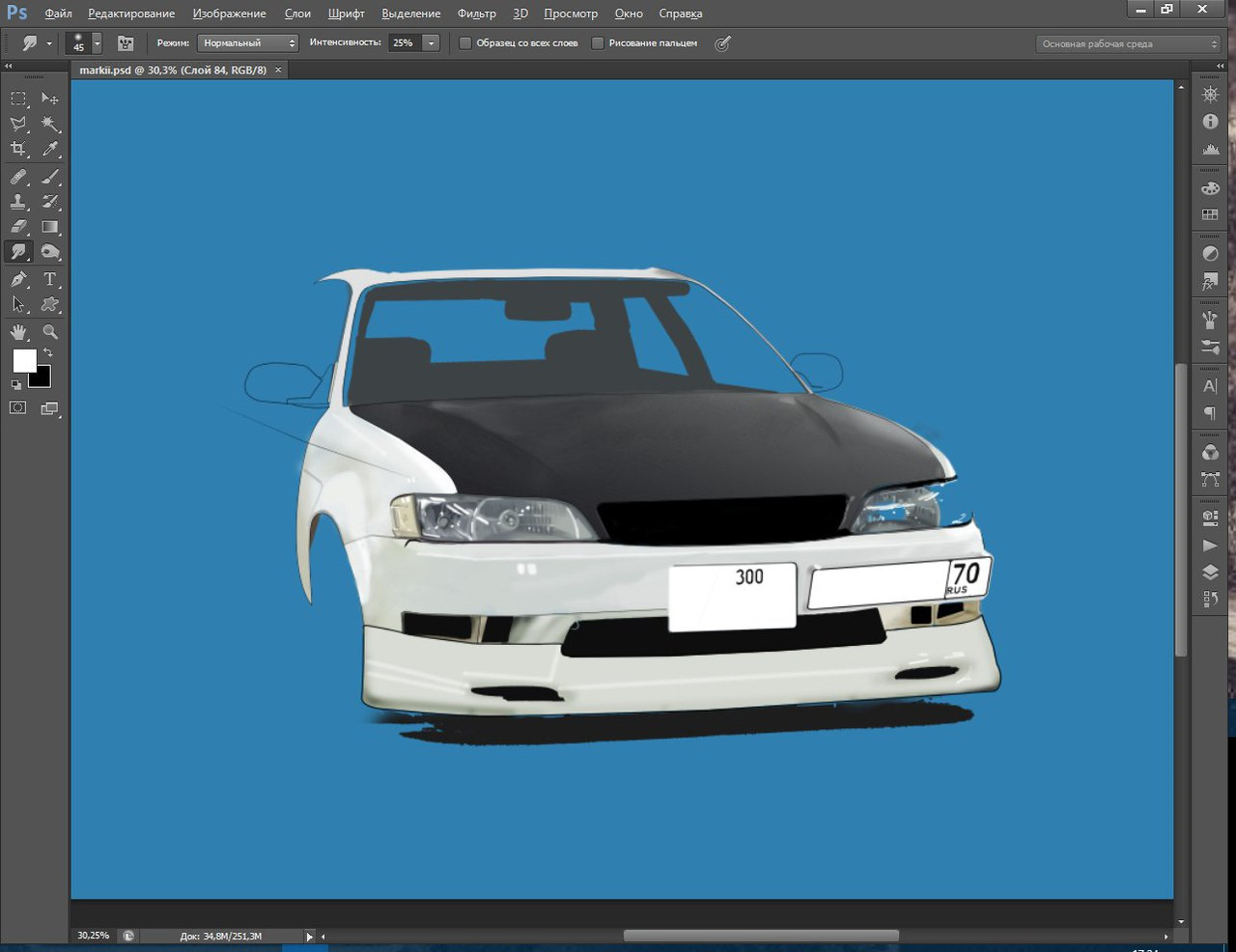Enable 'Рисование пальцем' checkbox

(x=598, y=43)
